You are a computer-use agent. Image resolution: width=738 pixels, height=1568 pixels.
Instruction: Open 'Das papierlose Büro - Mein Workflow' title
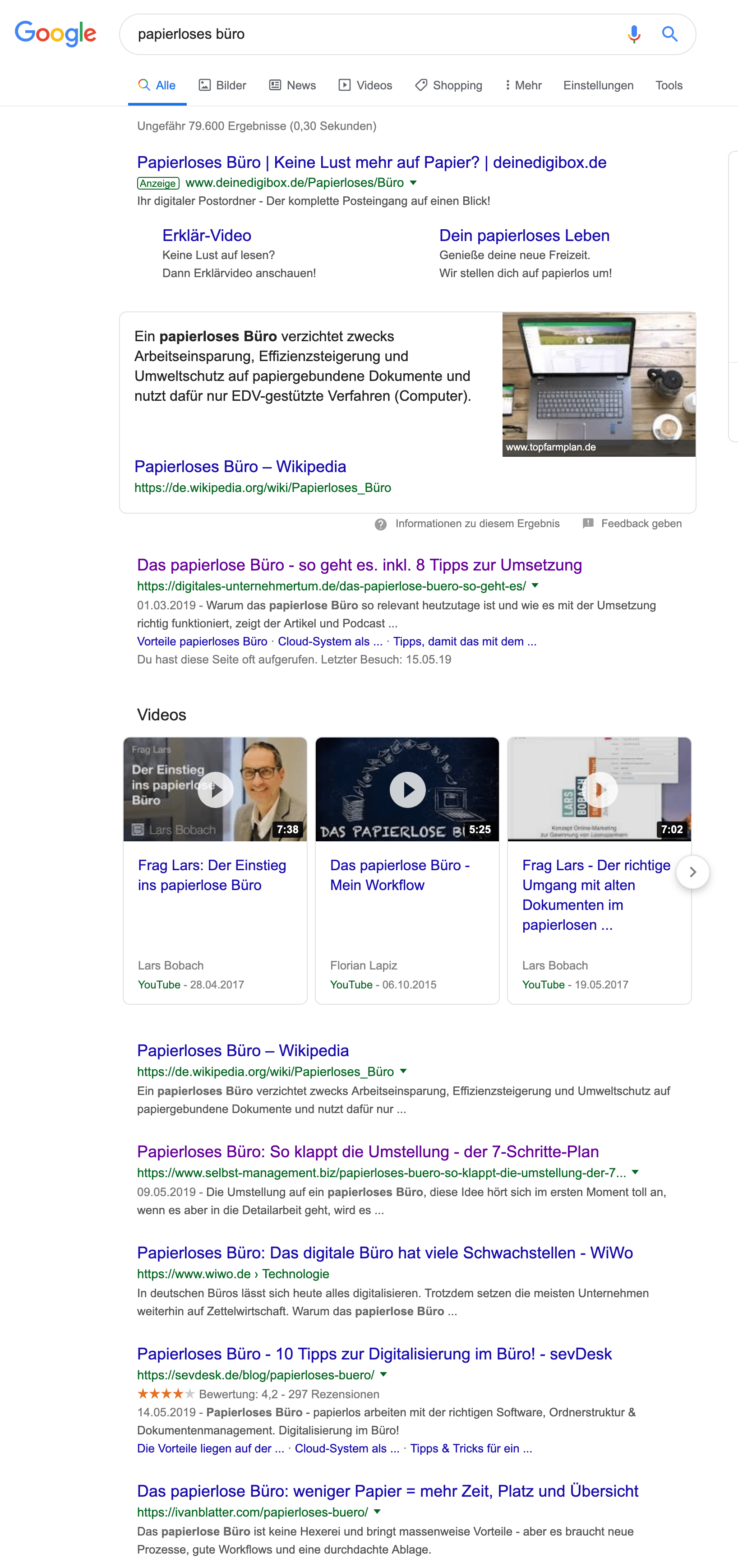pos(400,875)
